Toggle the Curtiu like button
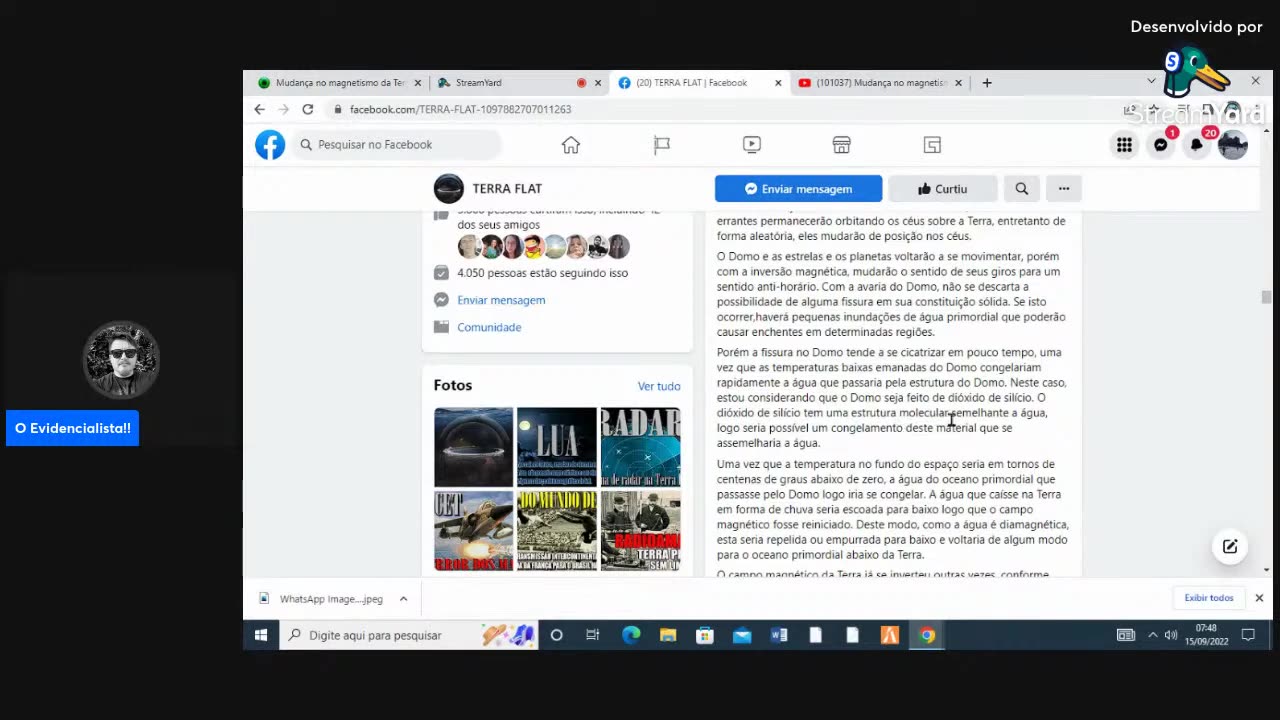The height and width of the screenshot is (720, 1280). pyautogui.click(x=942, y=188)
